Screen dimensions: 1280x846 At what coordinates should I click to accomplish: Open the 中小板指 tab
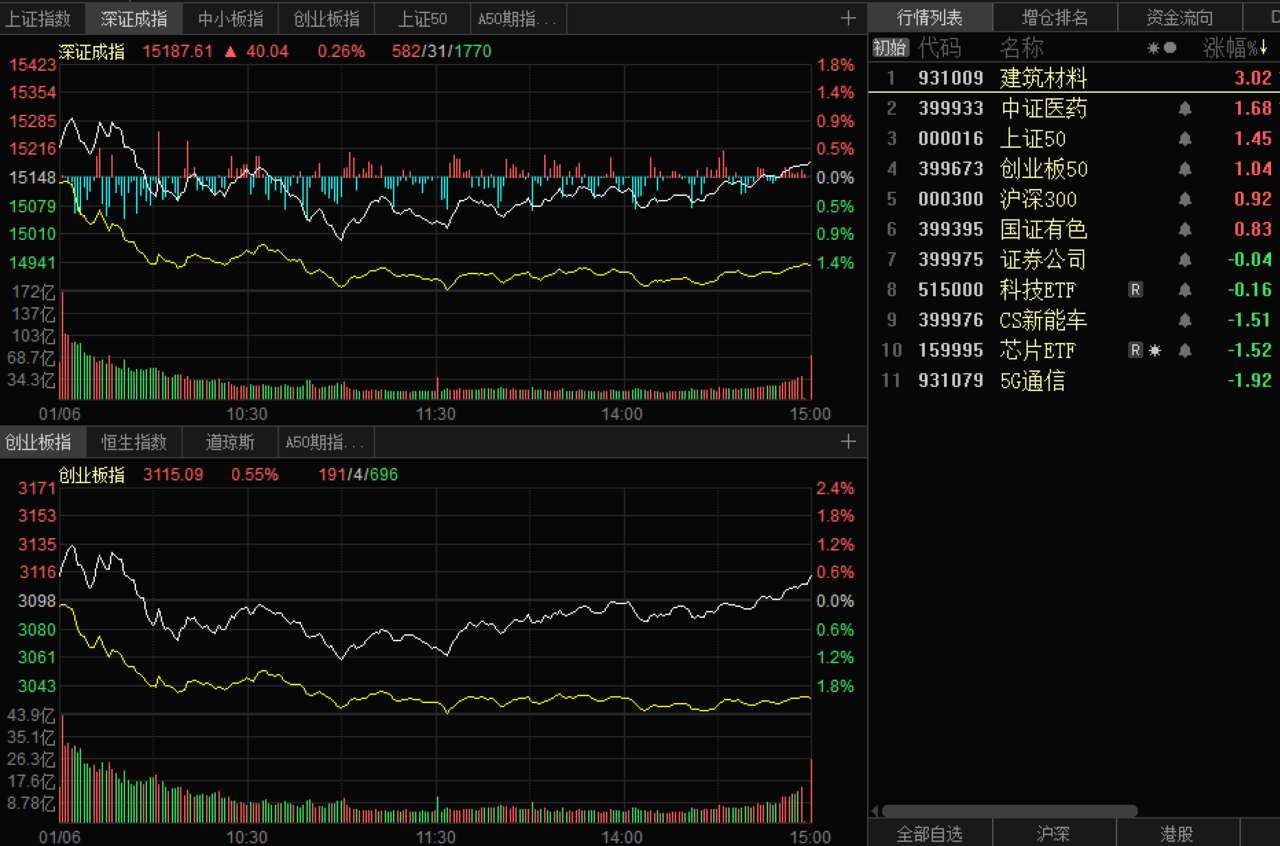pos(230,18)
